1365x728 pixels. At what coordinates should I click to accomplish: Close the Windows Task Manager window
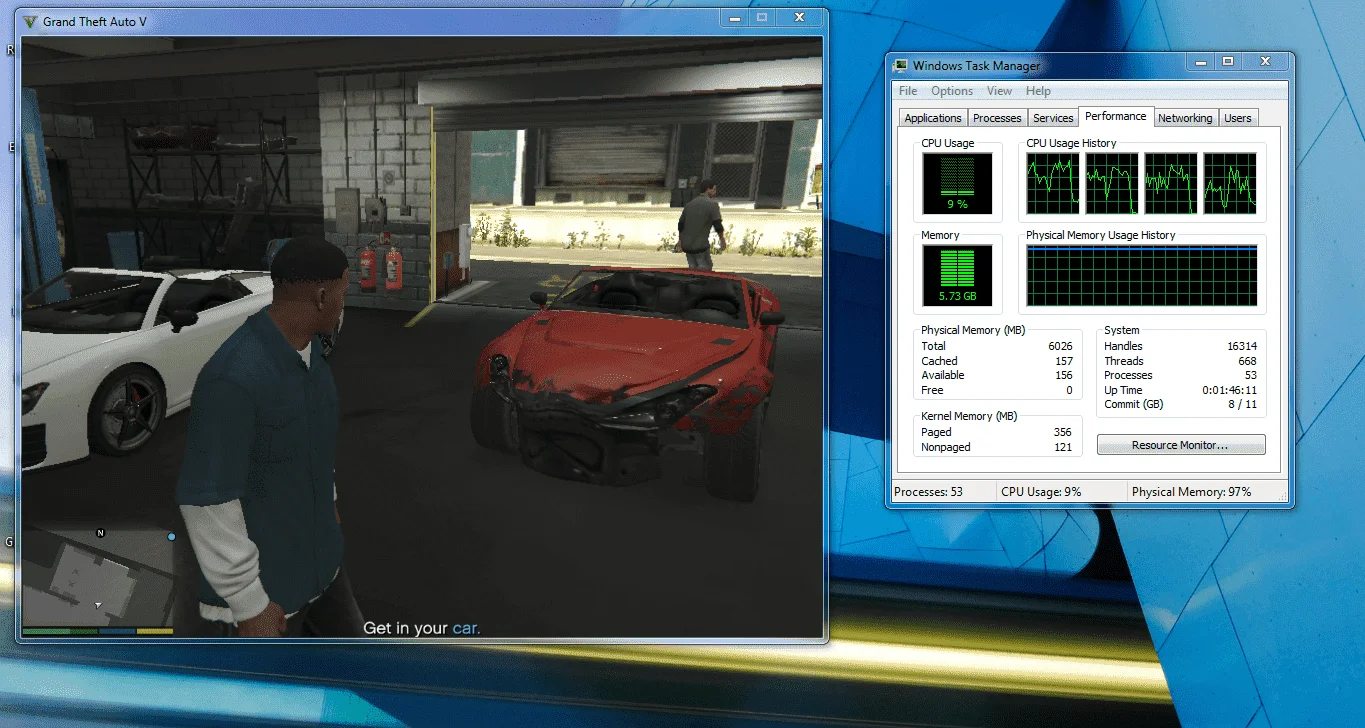tap(1265, 62)
